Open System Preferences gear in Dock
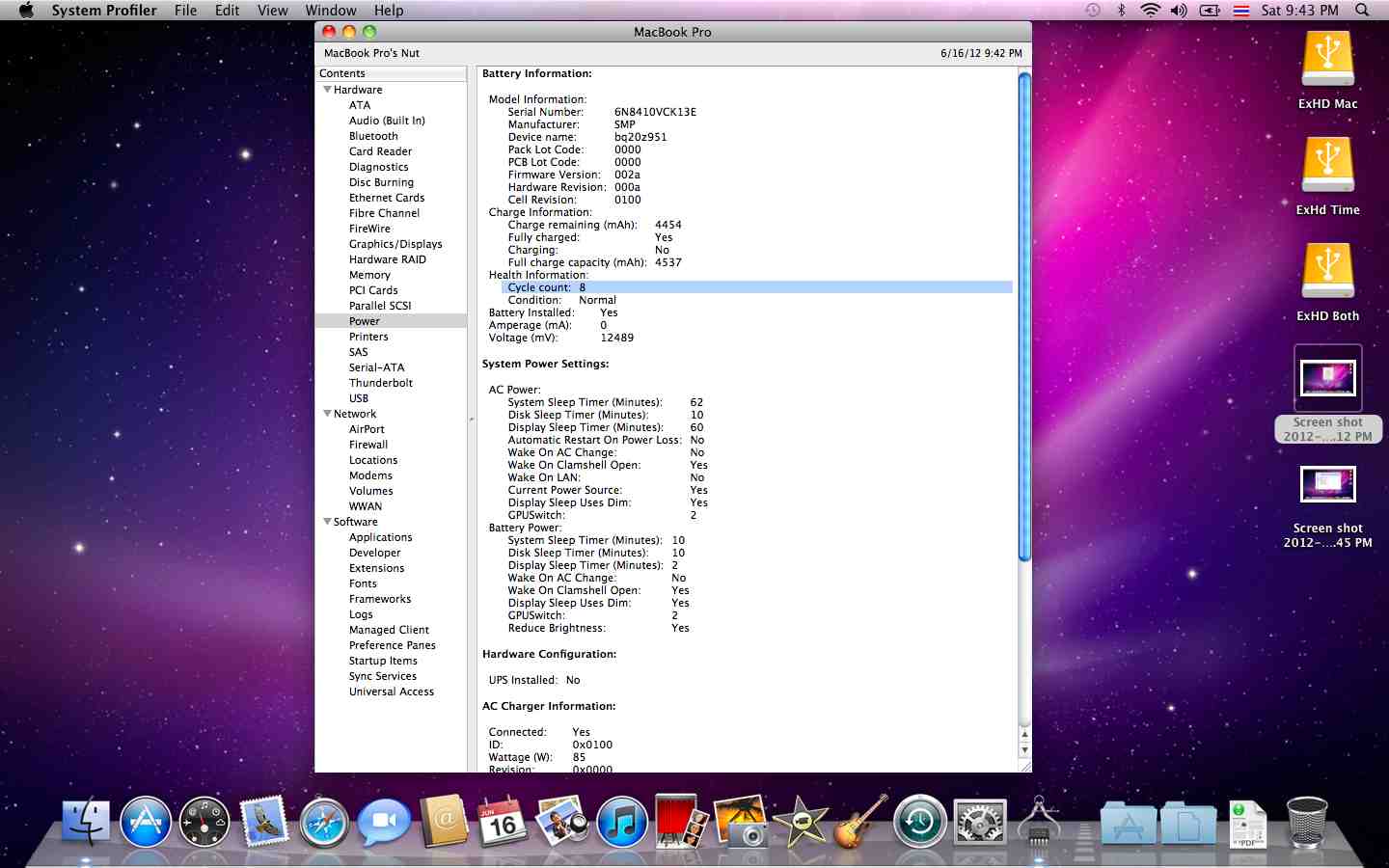 (979, 823)
